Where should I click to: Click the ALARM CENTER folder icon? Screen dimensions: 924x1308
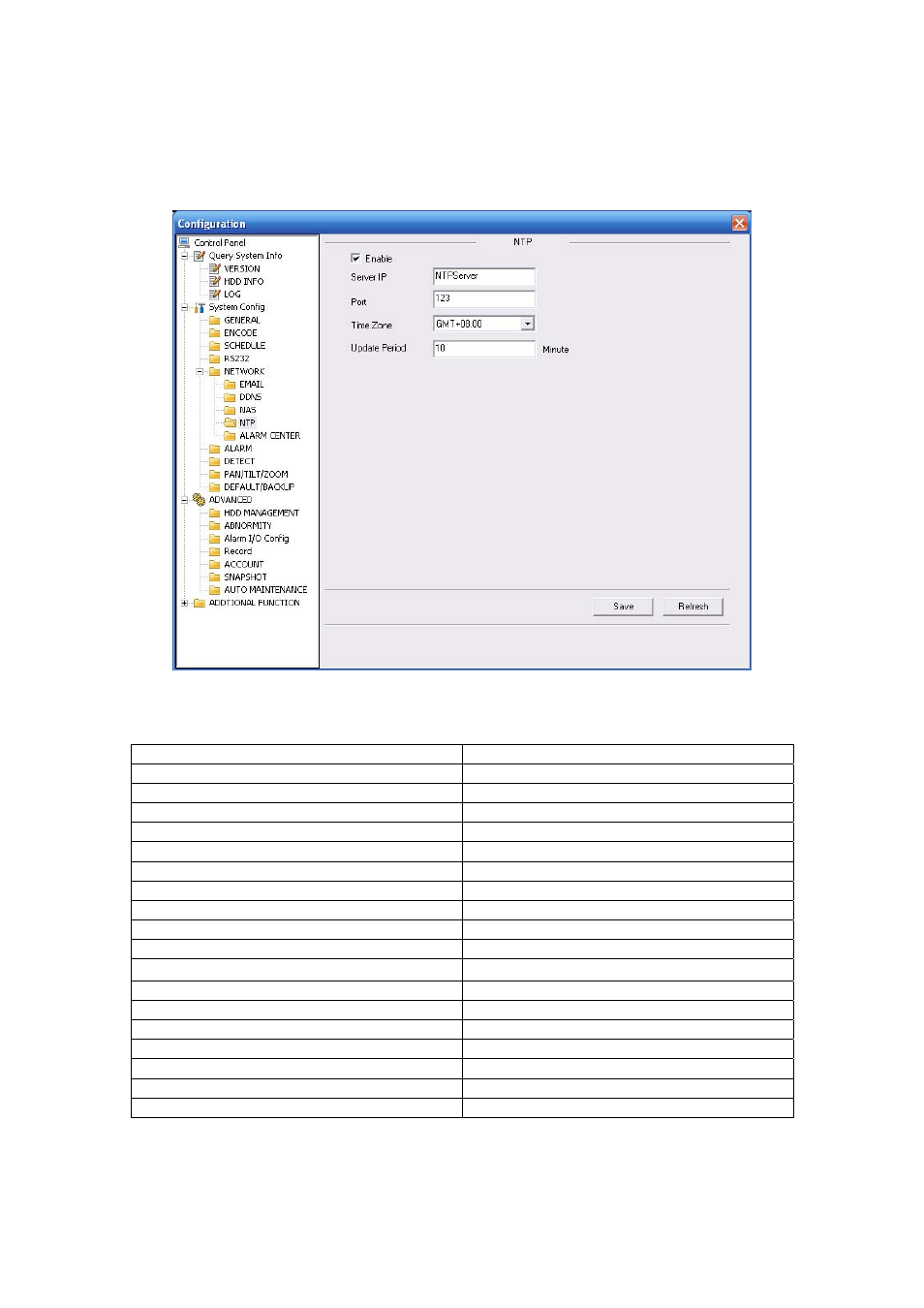pyautogui.click(x=231, y=435)
